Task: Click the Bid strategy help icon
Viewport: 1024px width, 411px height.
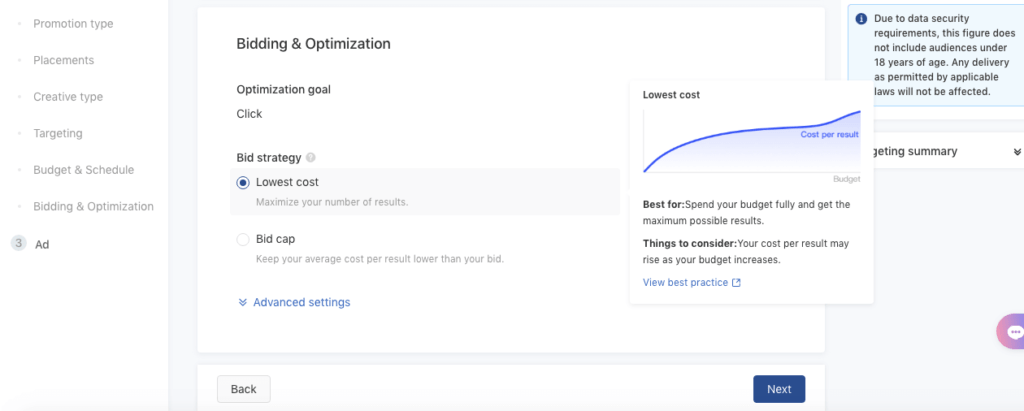Action: 311,158
